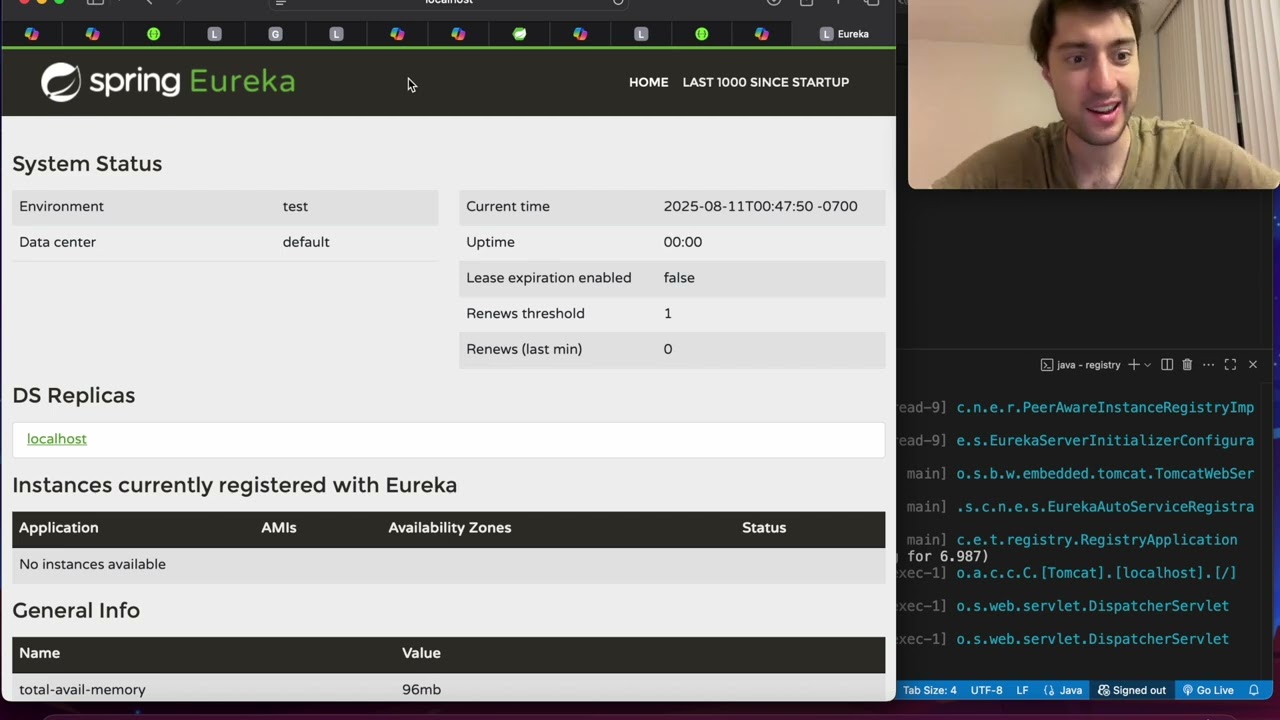The height and width of the screenshot is (720, 1280).
Task: Click TomcatWebSer log line in terminal
Action: 1105,473
